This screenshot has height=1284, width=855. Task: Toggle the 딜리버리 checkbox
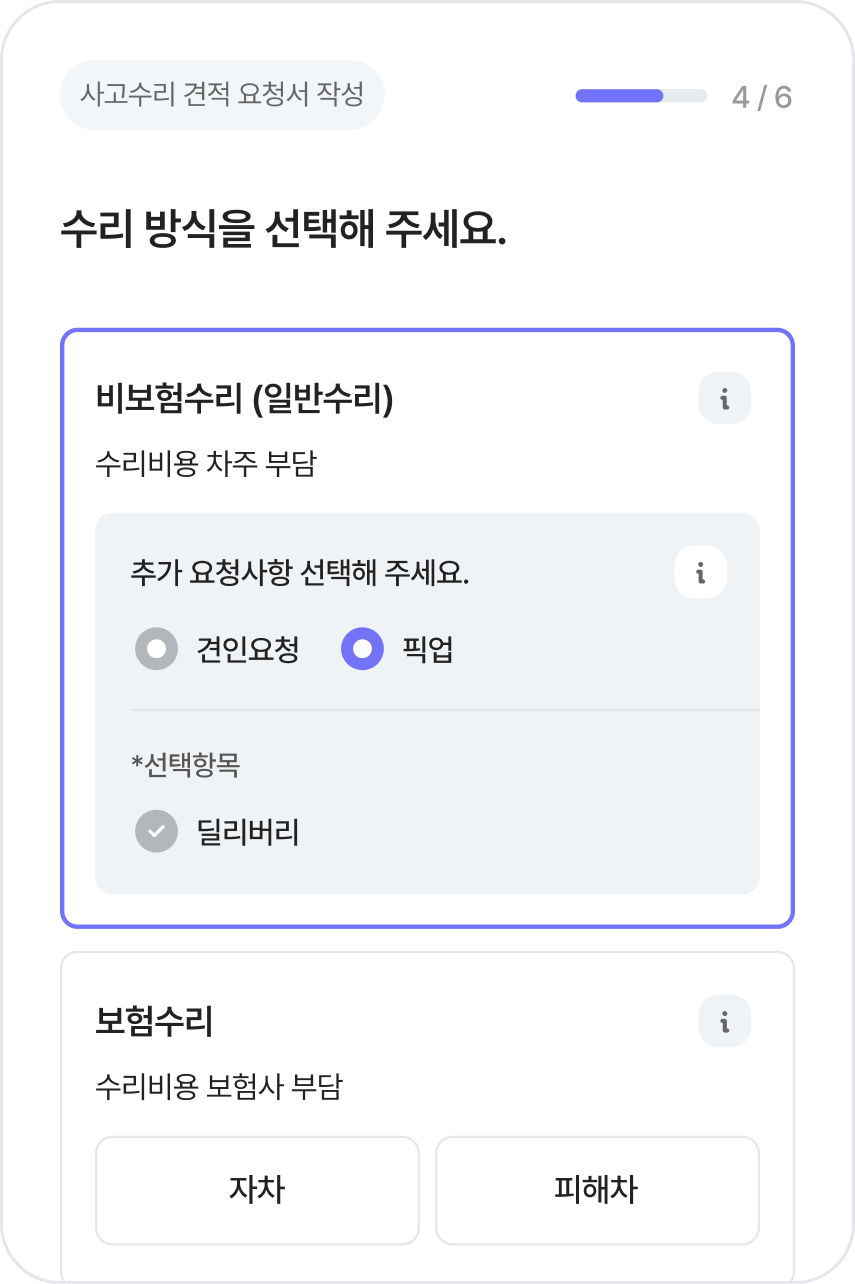point(156,831)
